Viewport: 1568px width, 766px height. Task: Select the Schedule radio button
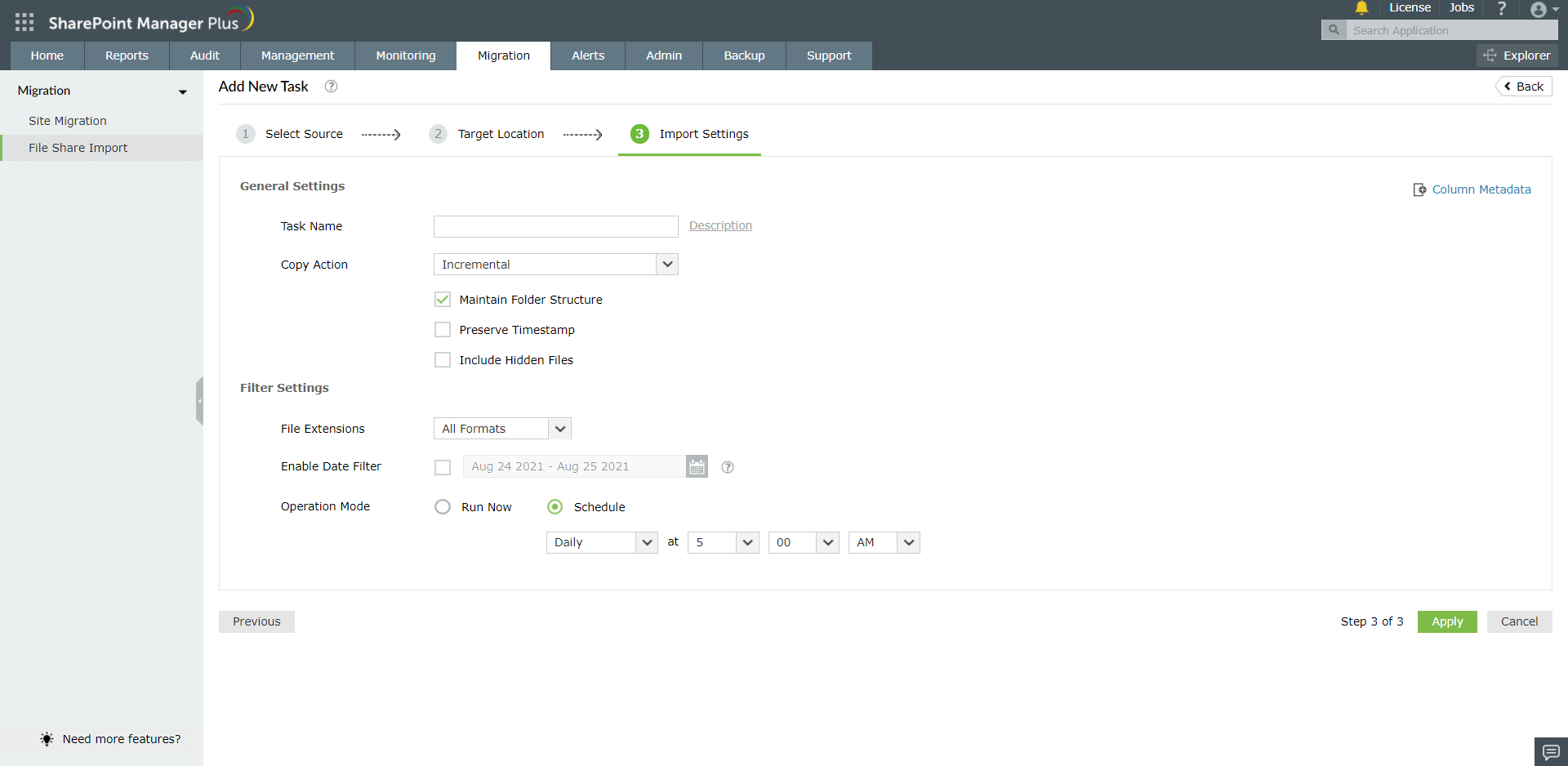[x=555, y=507]
